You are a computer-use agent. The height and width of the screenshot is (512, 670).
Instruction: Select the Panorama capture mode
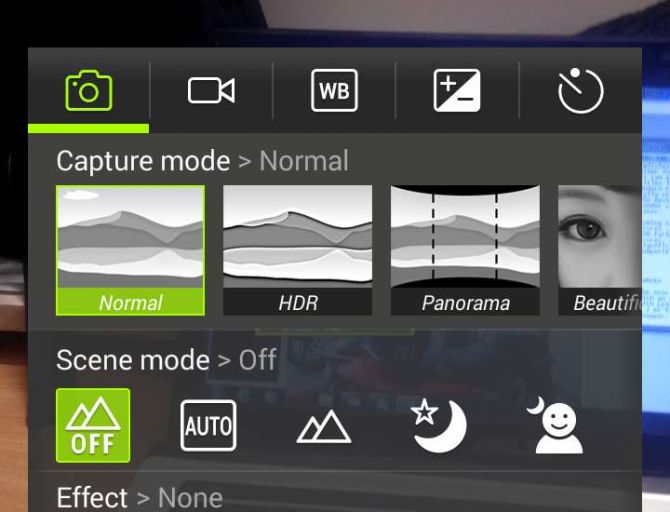point(465,250)
